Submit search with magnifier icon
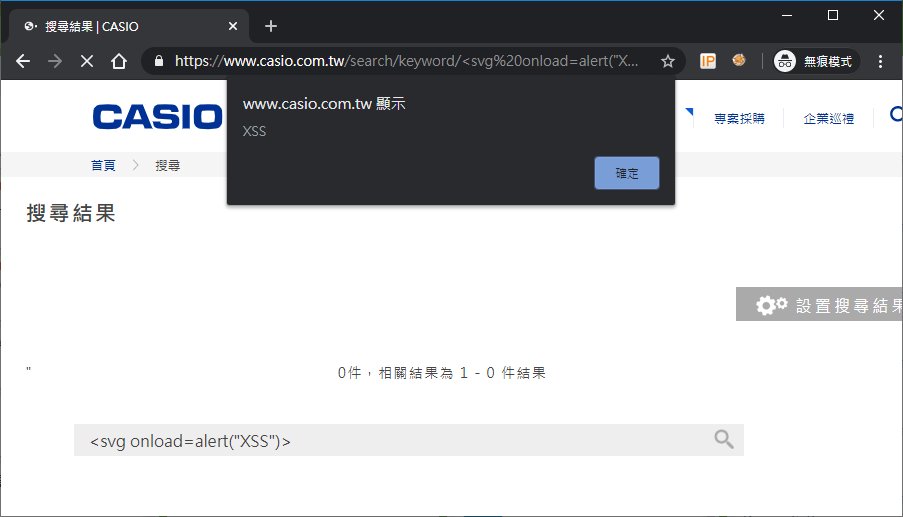Screen dimensions: 903x517 [x=724, y=439]
